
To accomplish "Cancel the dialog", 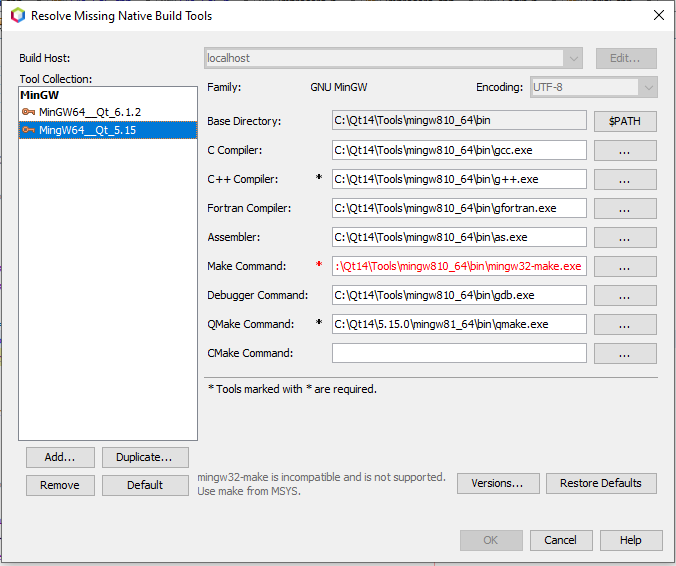I will coord(561,540).
